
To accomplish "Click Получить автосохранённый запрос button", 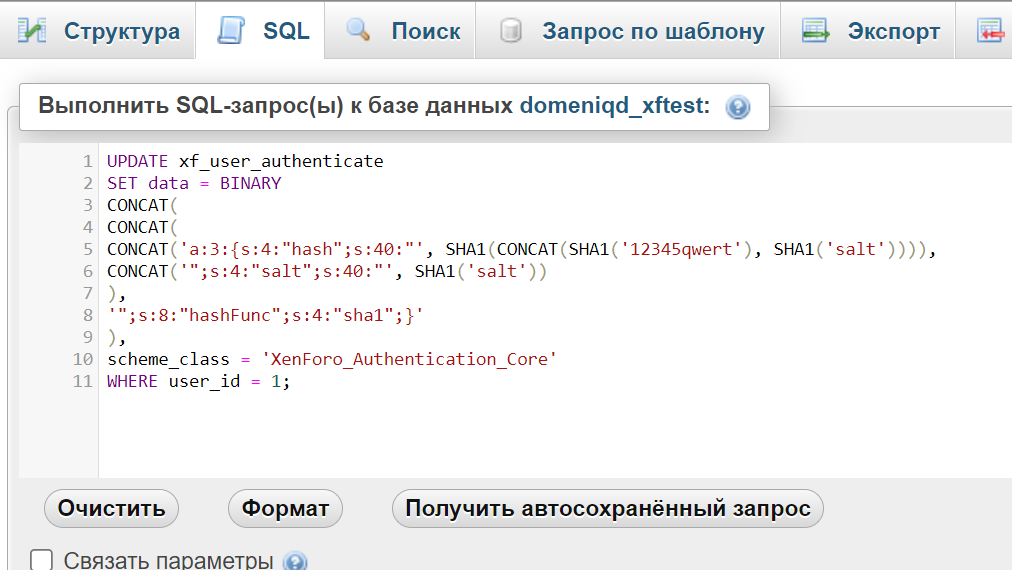I will click(607, 509).
